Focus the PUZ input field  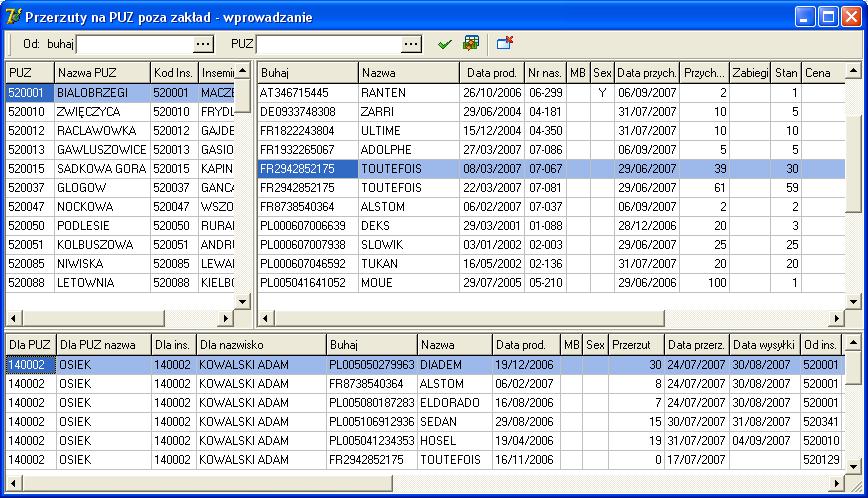[329, 44]
